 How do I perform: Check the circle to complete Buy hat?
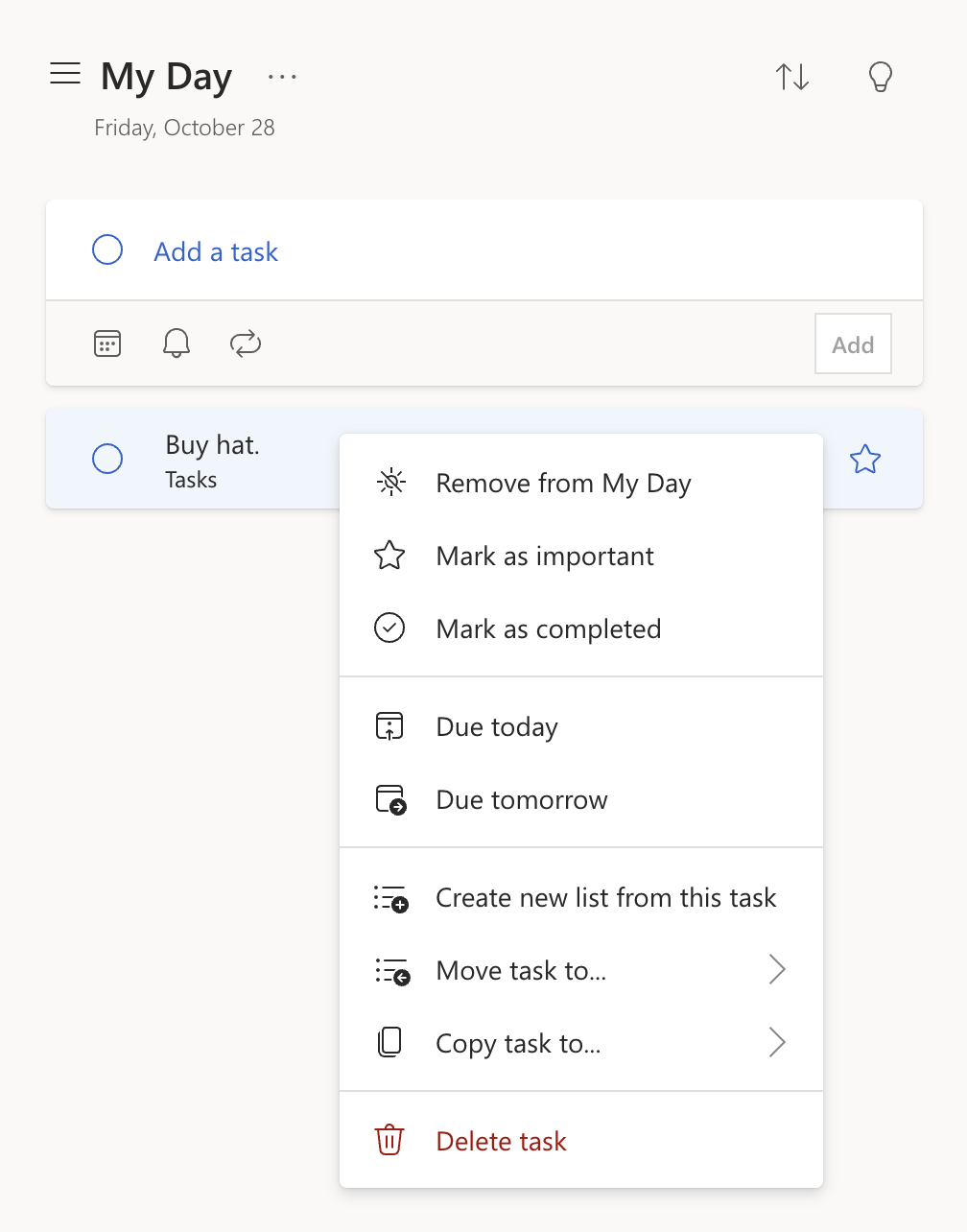coord(107,459)
